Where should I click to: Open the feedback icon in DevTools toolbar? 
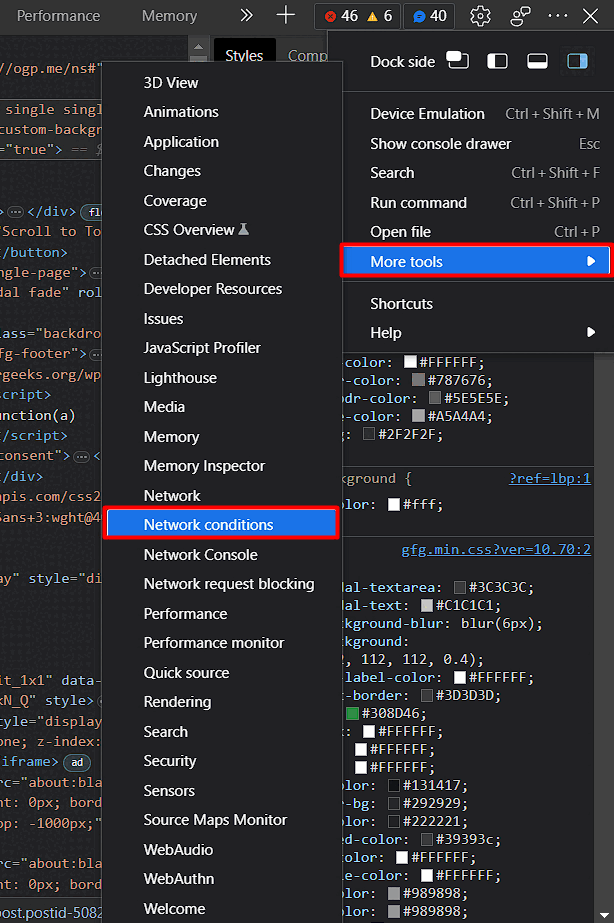520,16
